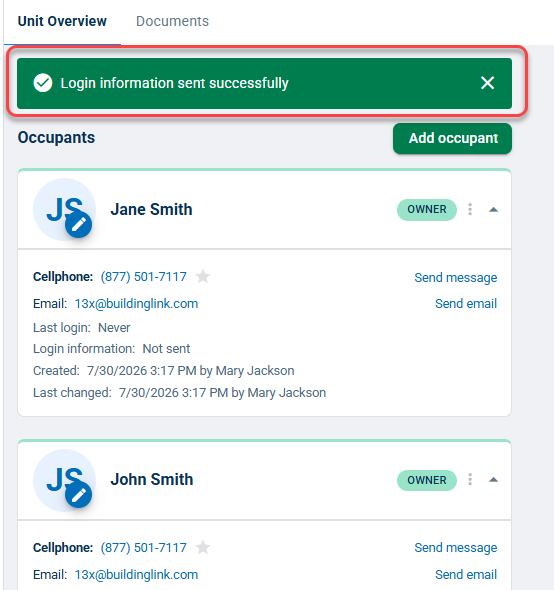Click the Add occupant button

point(452,138)
